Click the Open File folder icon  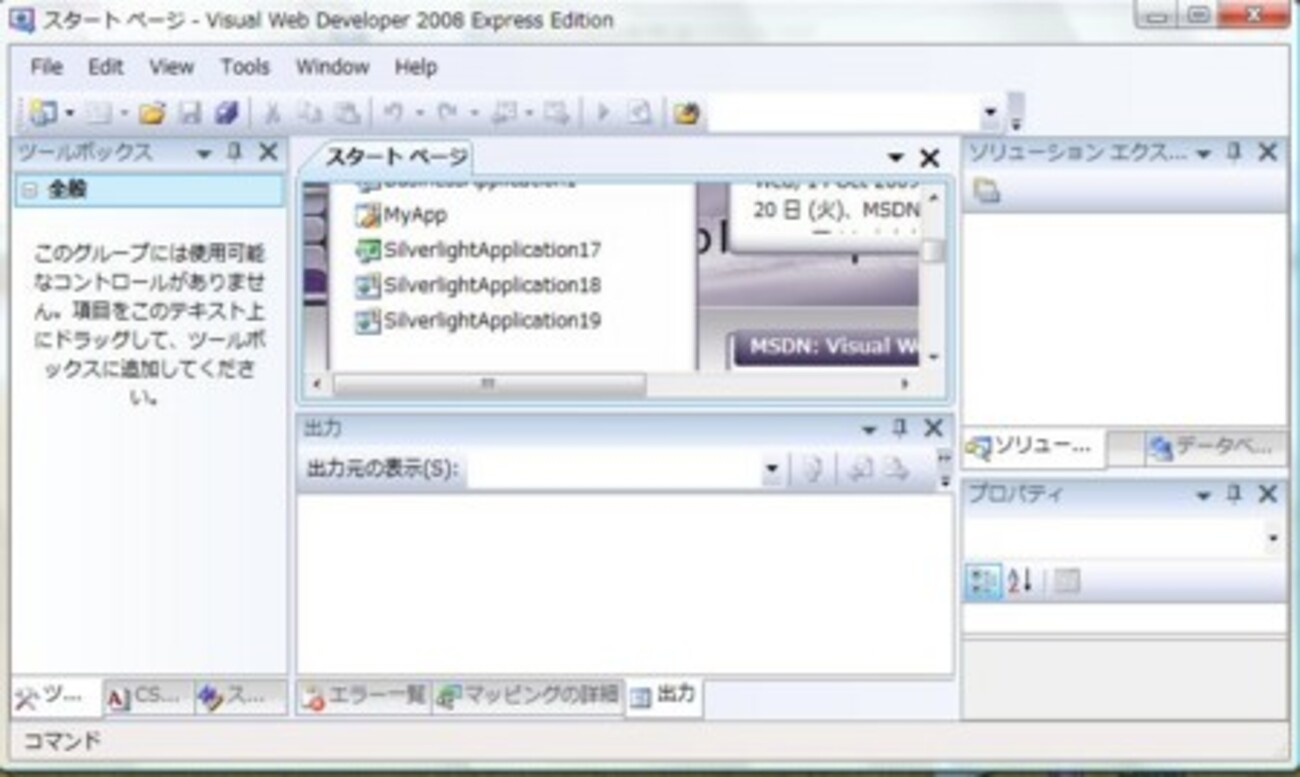[x=151, y=114]
